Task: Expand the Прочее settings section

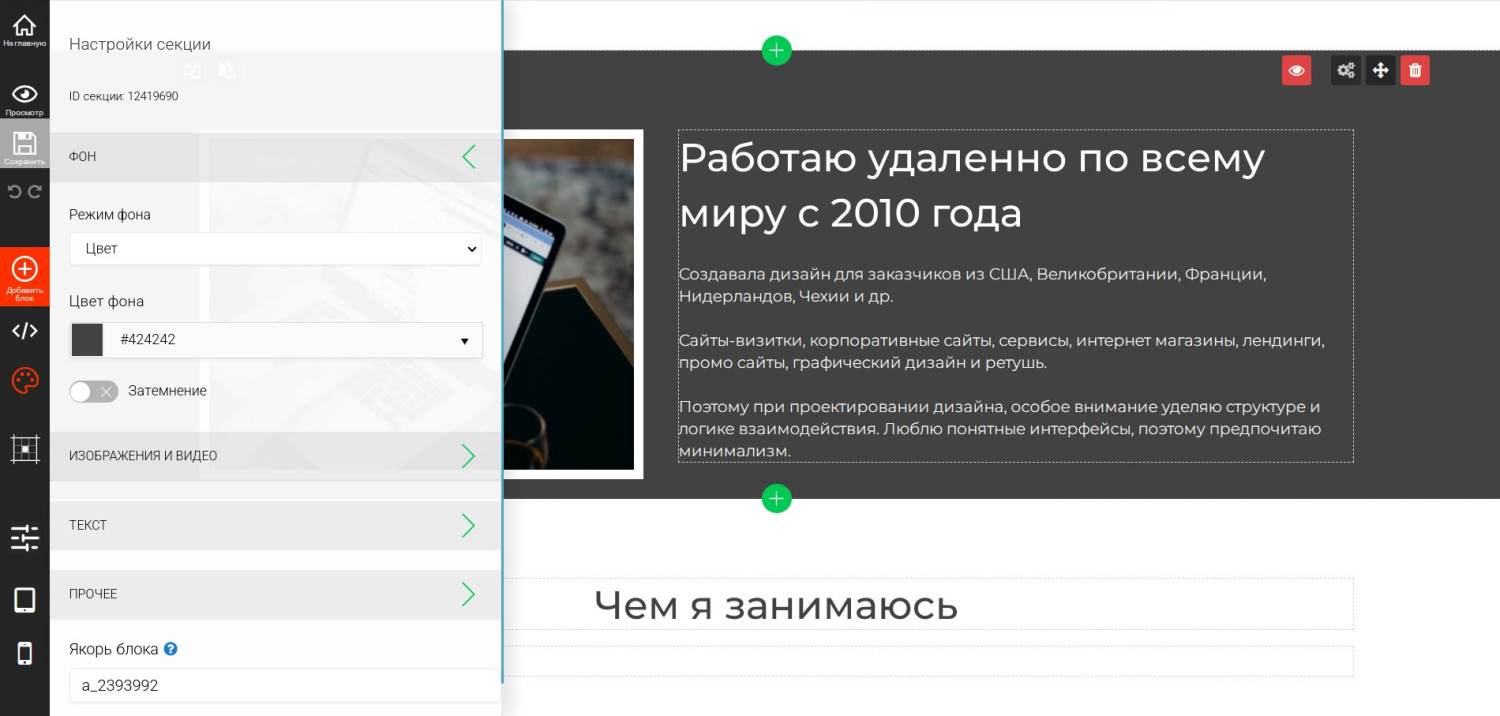Action: pos(275,594)
